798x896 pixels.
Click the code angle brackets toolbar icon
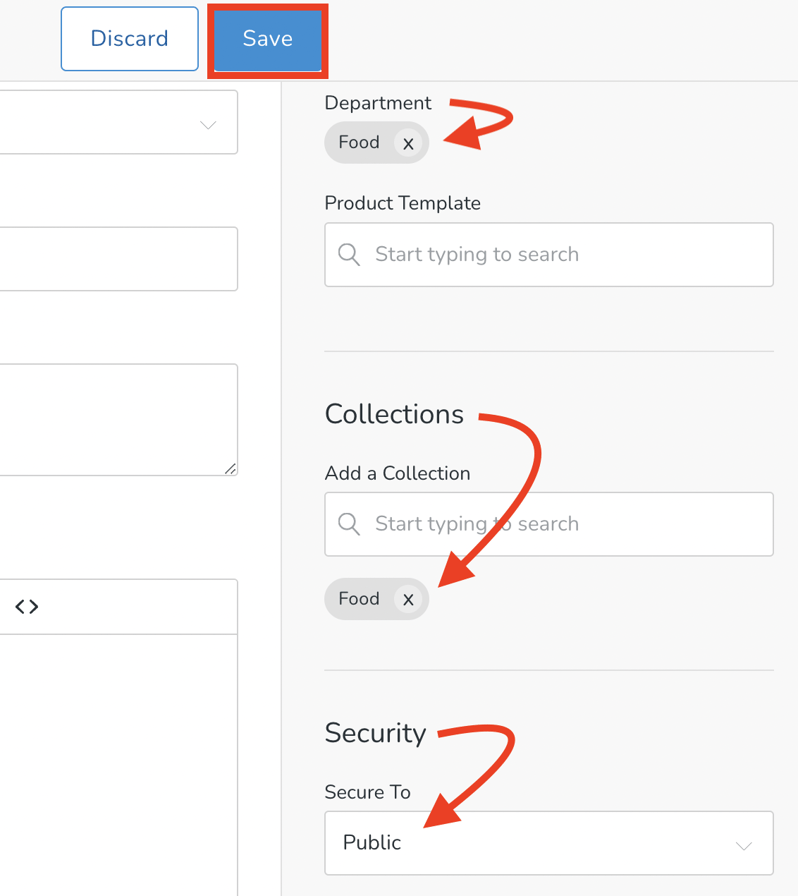click(x=25, y=606)
